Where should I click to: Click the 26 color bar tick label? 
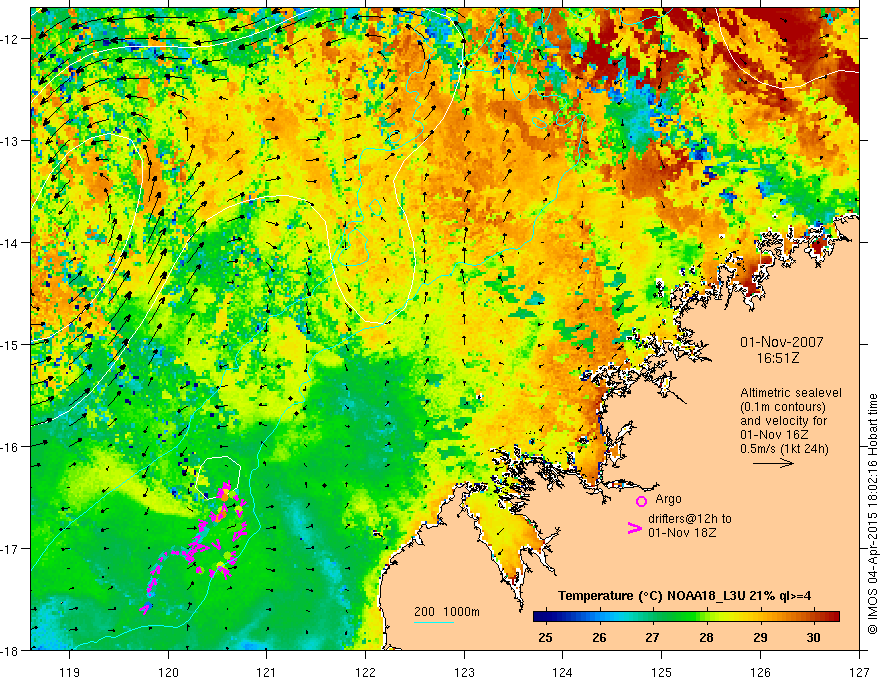(x=599, y=637)
